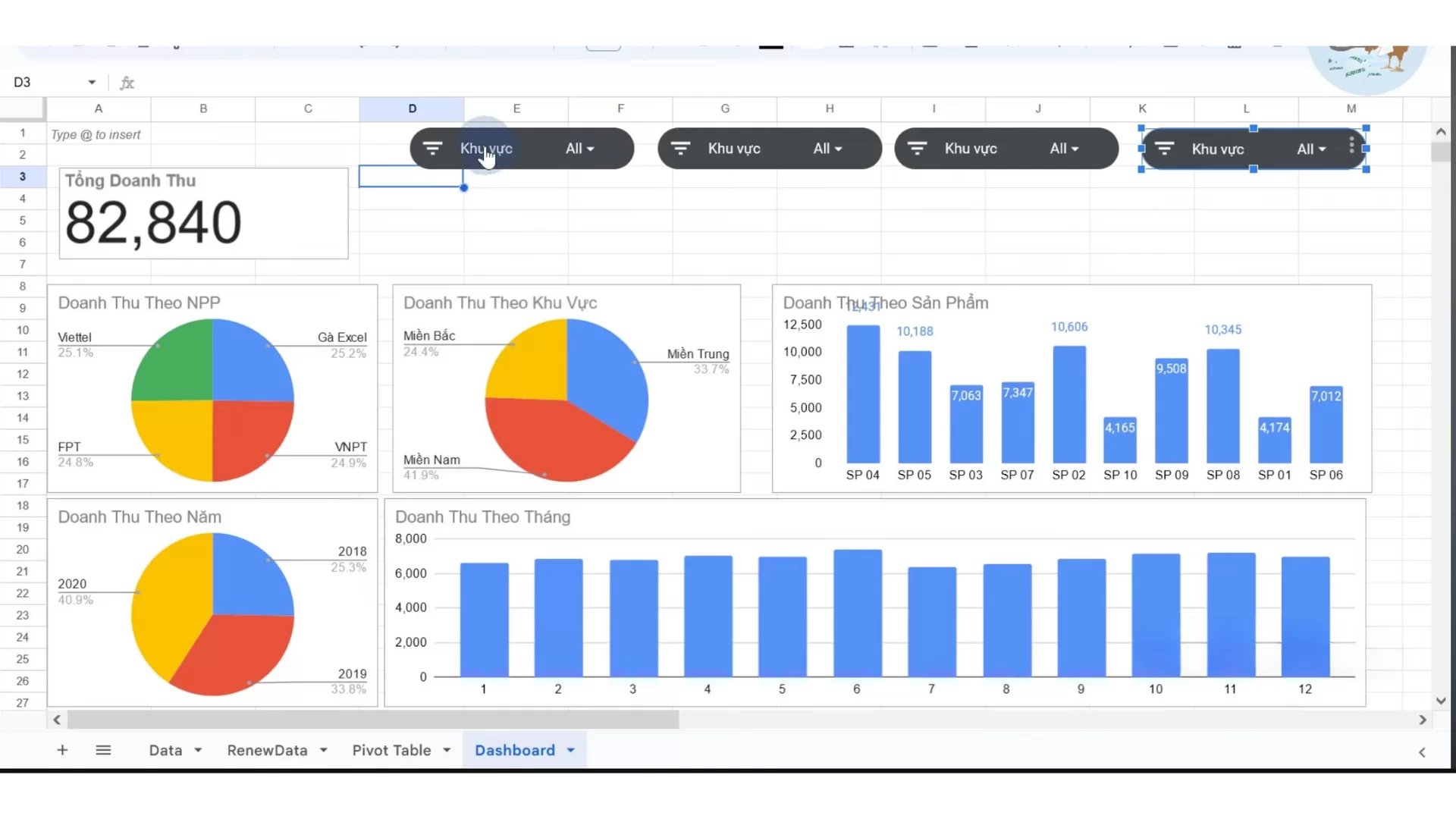
Task: Open the all sheets list icon
Action: point(104,750)
